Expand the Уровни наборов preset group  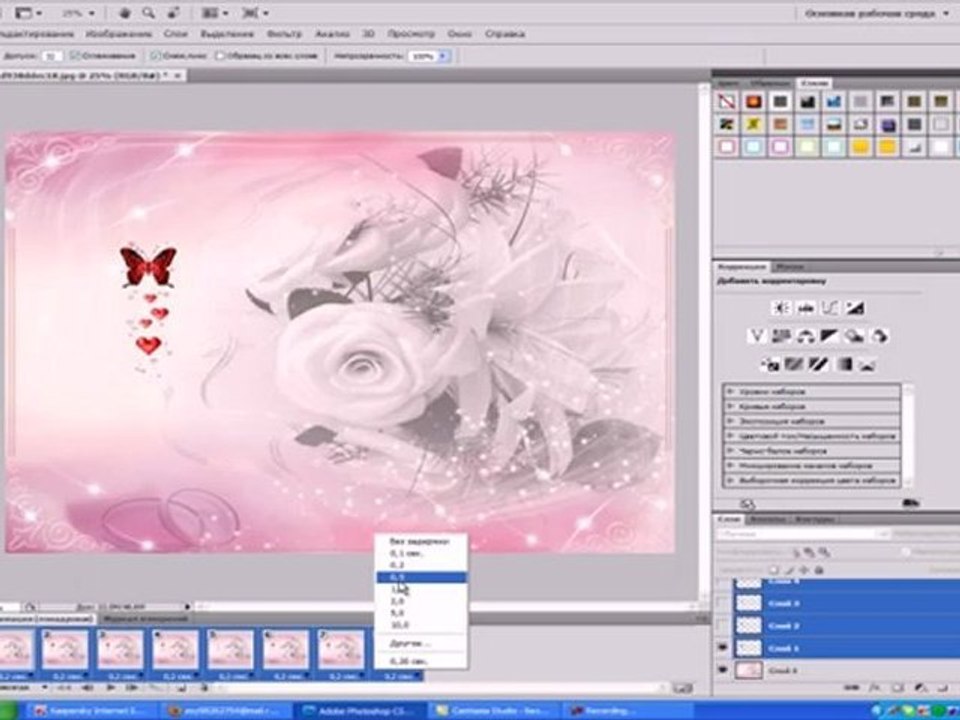729,391
